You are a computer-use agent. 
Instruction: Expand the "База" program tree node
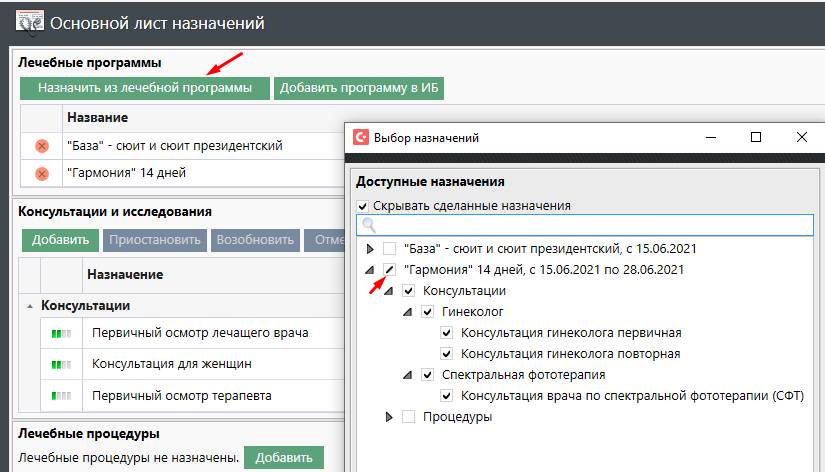[x=370, y=248]
